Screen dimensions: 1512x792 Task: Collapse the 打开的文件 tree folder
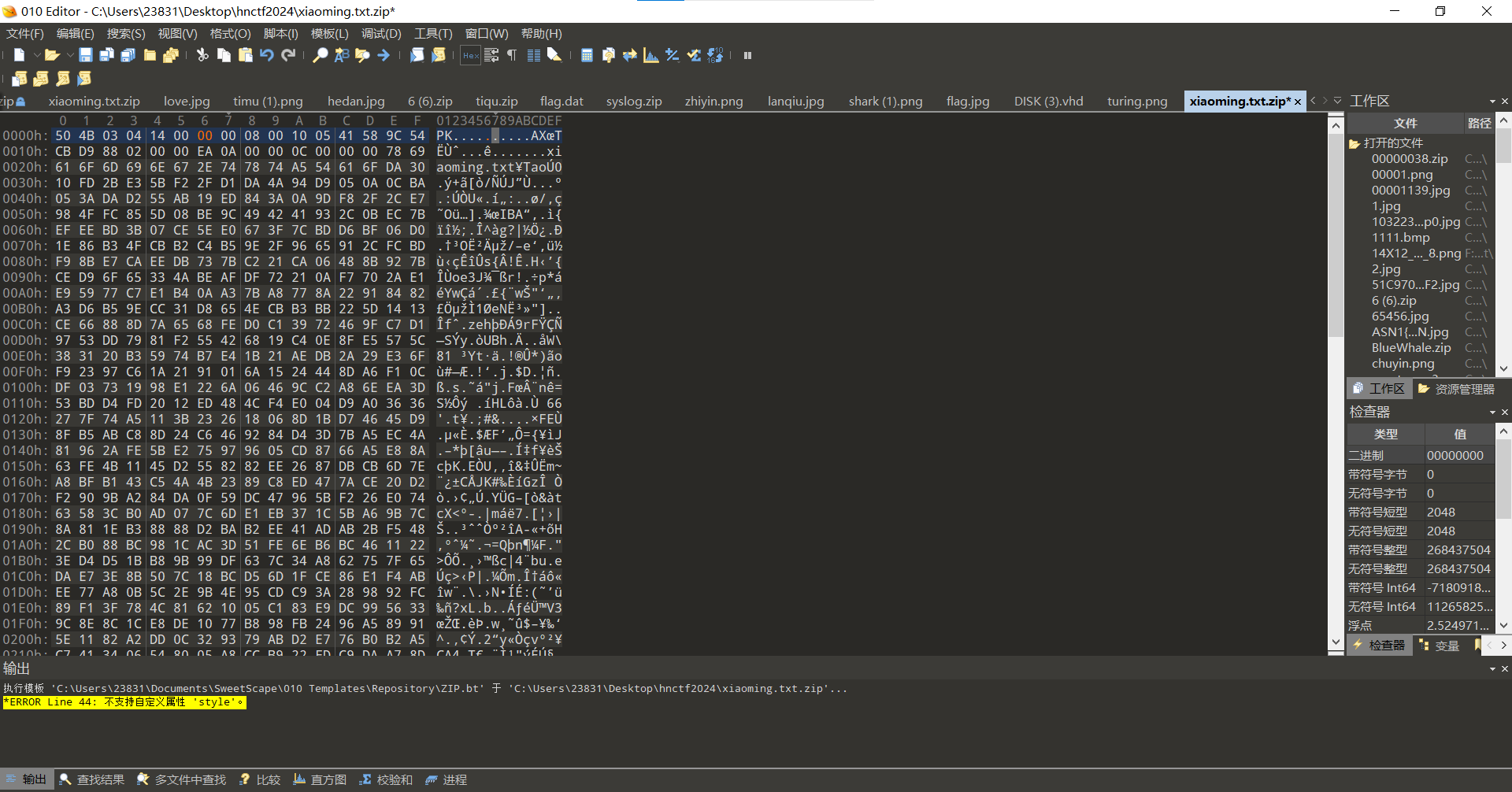coord(1354,143)
